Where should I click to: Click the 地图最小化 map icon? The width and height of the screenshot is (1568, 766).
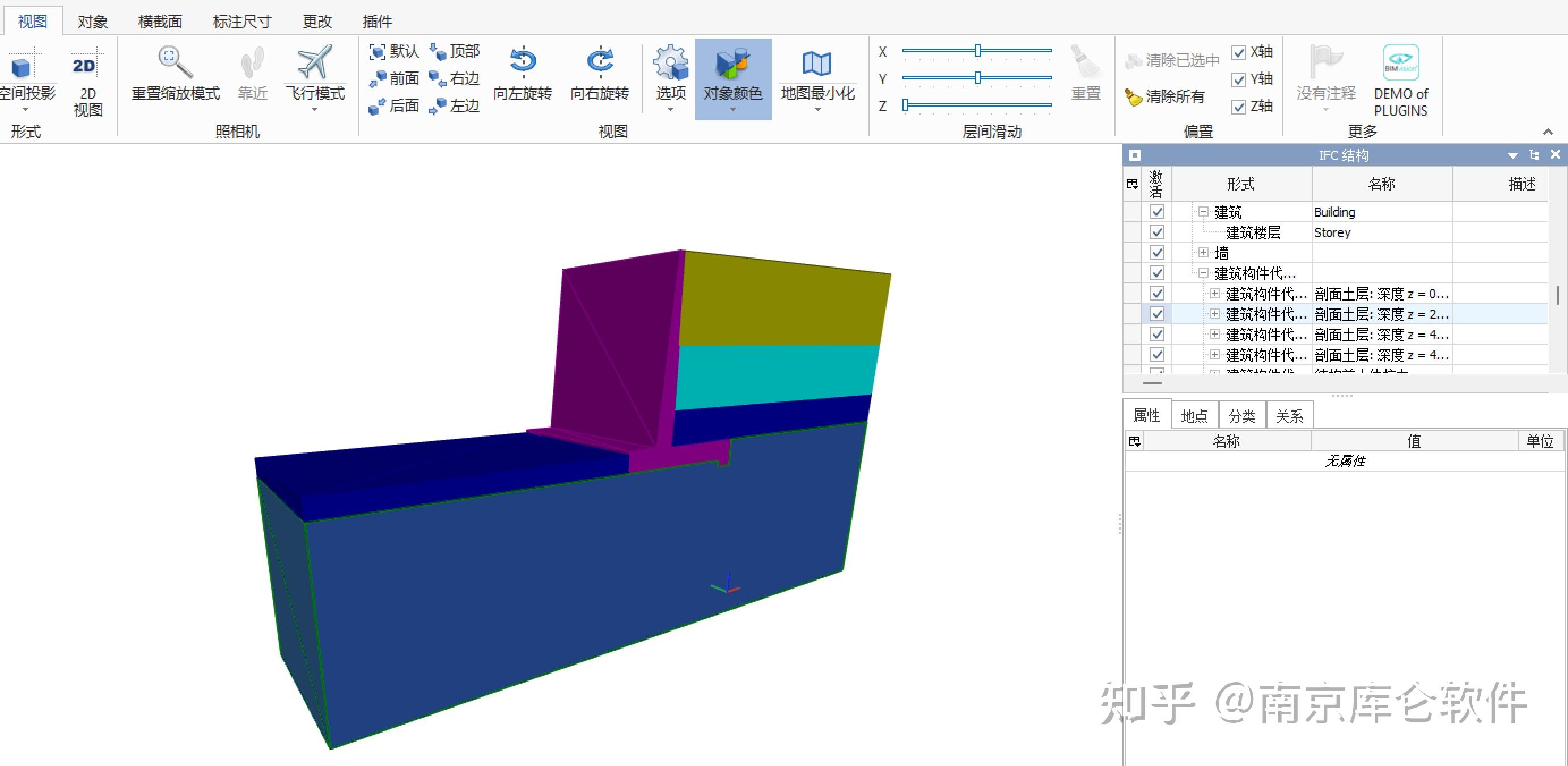click(x=817, y=64)
